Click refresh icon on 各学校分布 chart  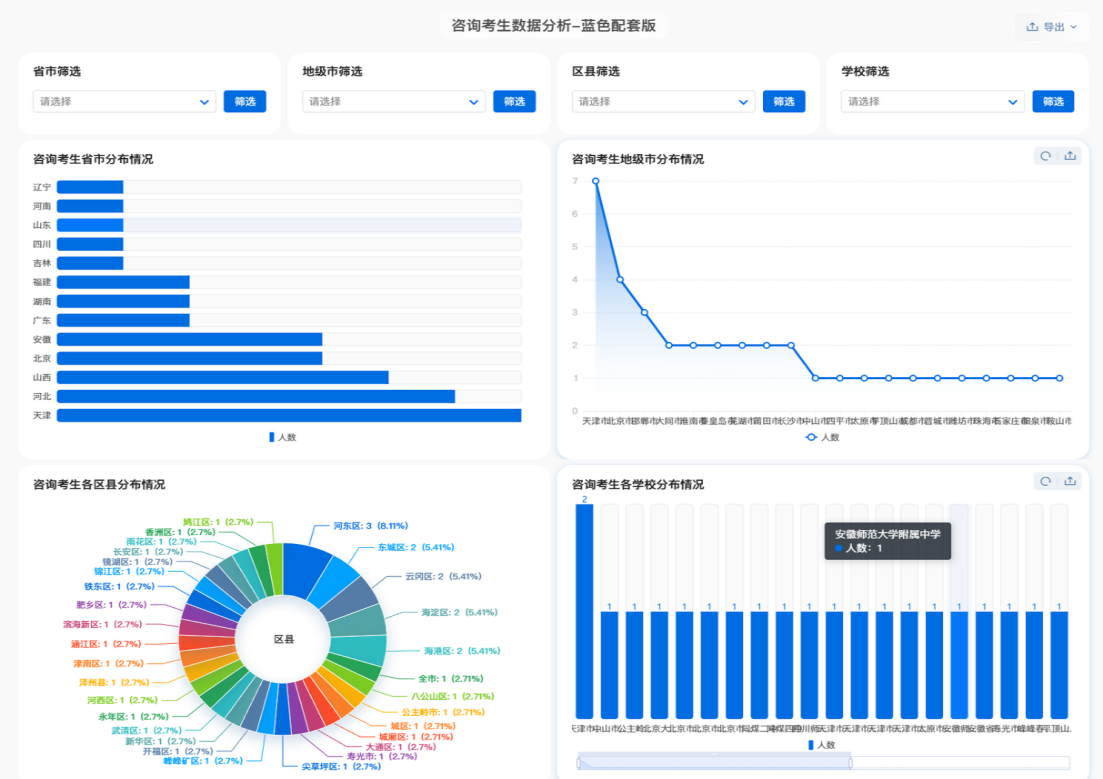pyautogui.click(x=1046, y=482)
